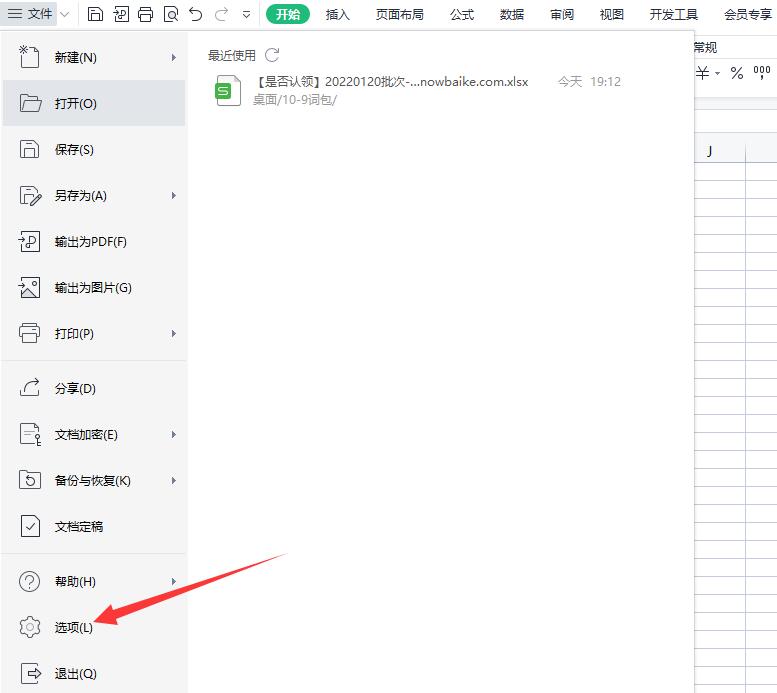Choose 退出(Q) to exit the app
The width and height of the screenshot is (777, 693).
click(x=94, y=673)
